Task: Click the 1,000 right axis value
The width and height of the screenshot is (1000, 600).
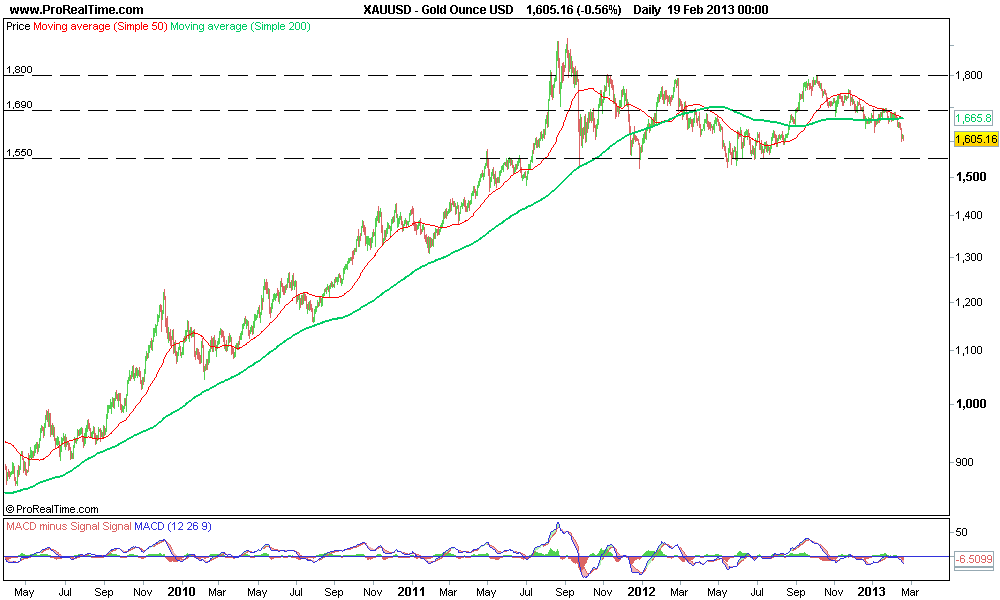Action: pyautogui.click(x=970, y=404)
